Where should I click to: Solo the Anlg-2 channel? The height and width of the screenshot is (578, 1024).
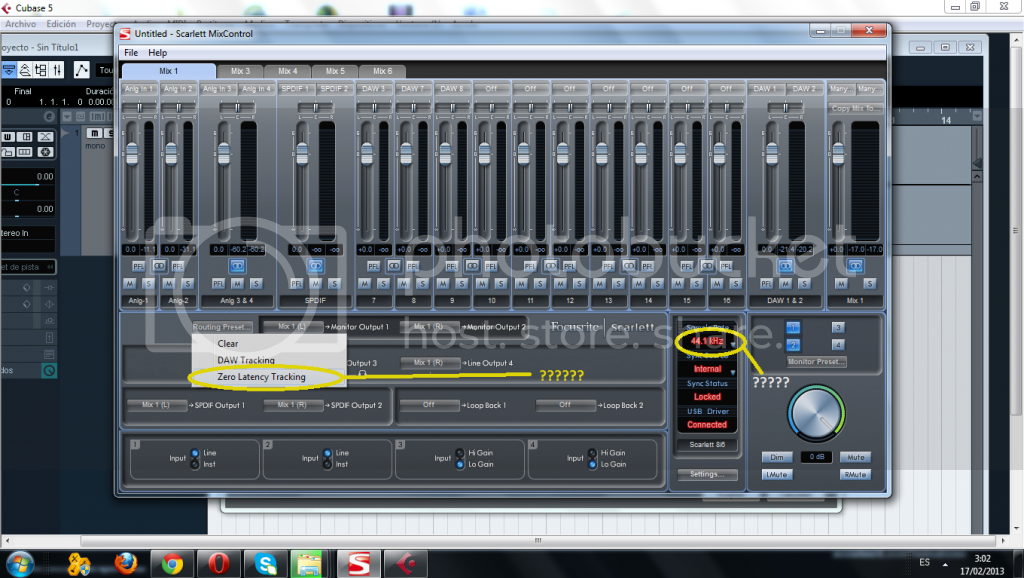coord(188,283)
